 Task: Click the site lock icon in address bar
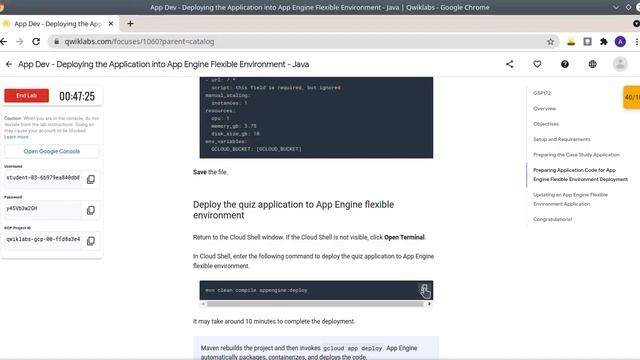(x=57, y=42)
